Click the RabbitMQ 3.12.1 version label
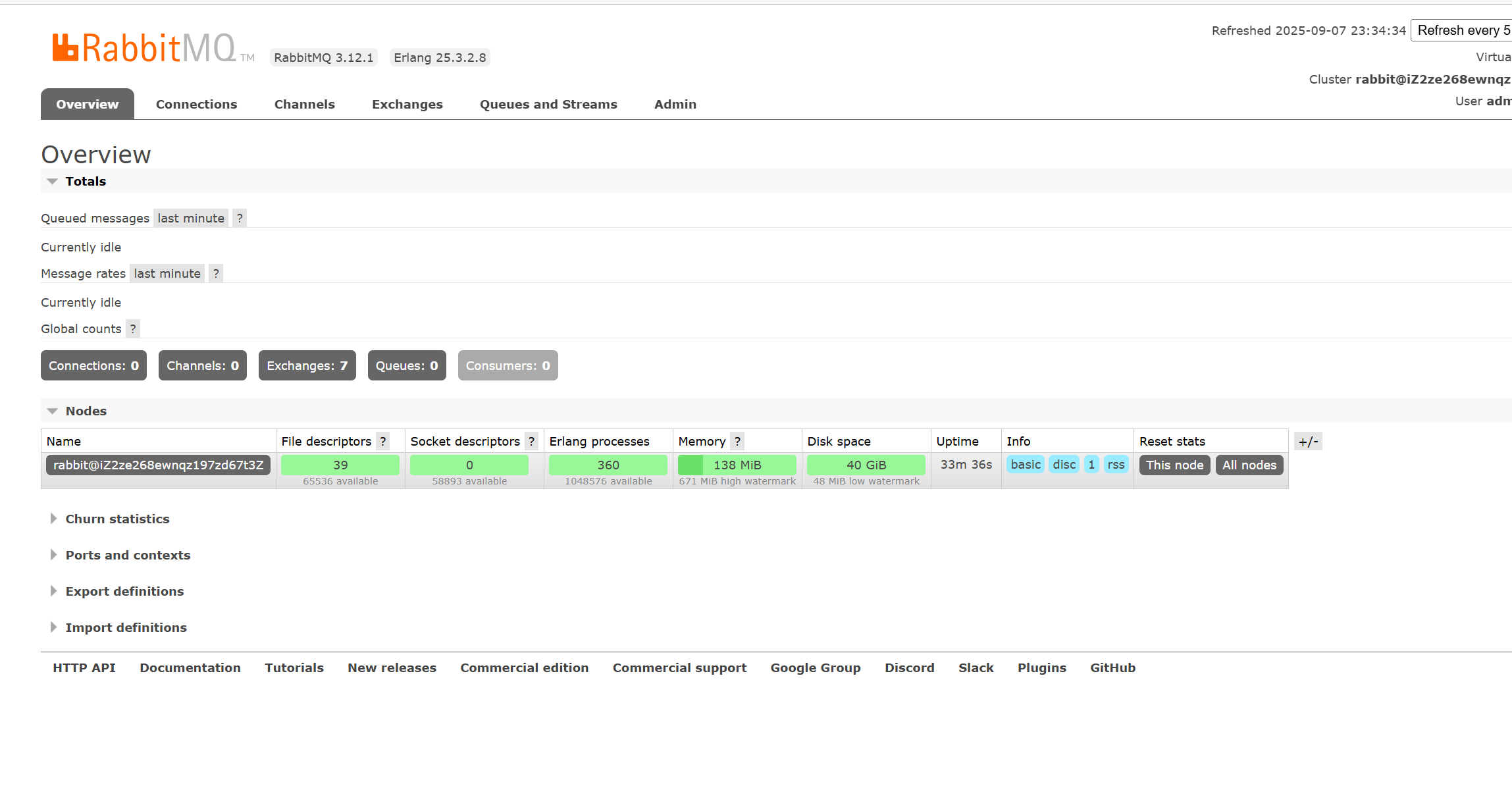The image size is (1512, 807). point(324,57)
